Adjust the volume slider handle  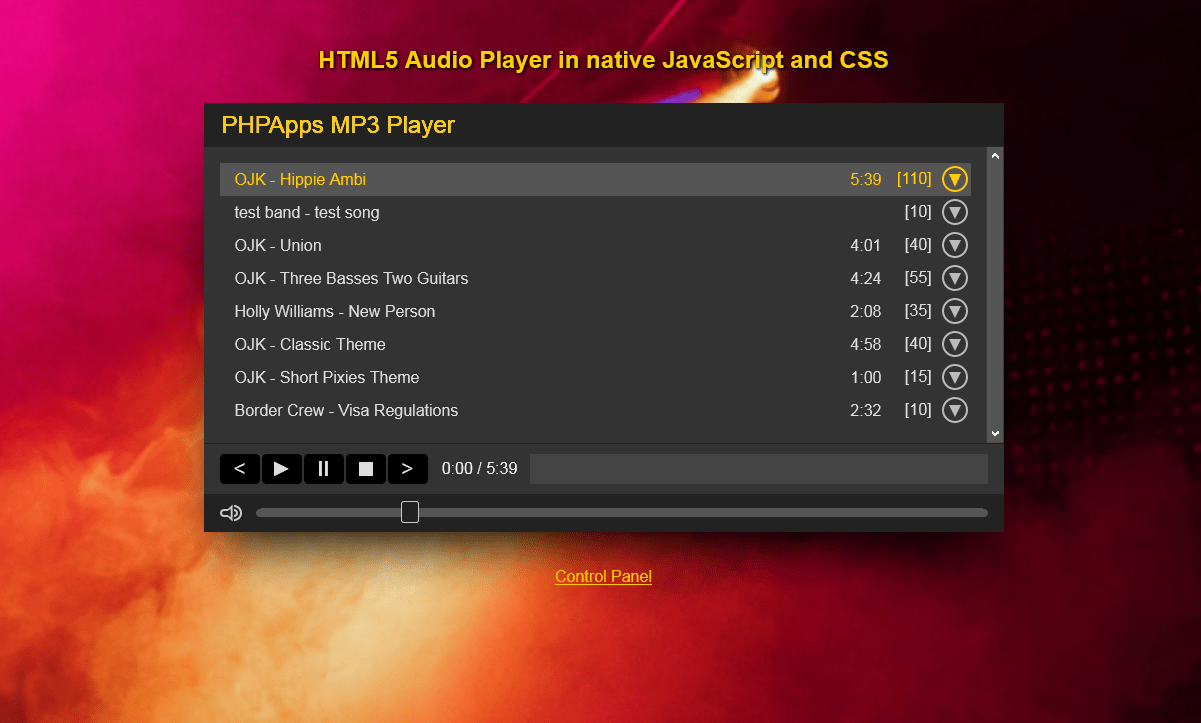pos(409,511)
